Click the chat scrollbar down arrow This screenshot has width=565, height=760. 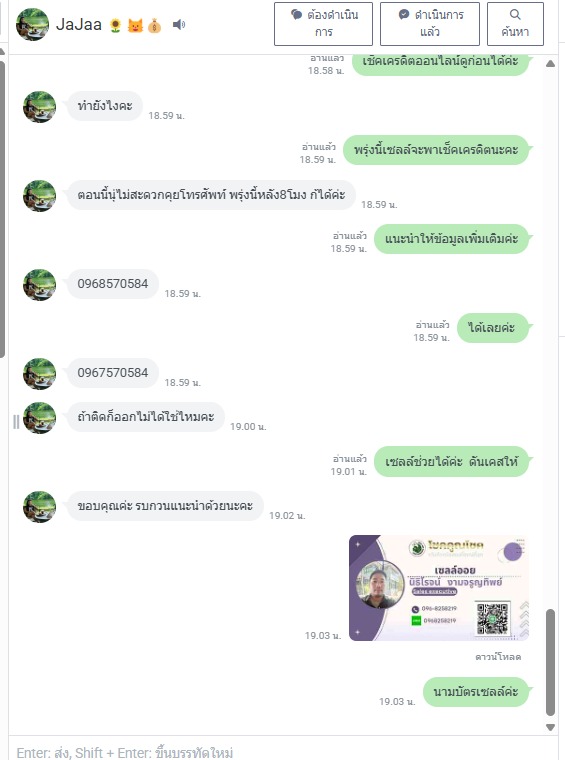550,727
